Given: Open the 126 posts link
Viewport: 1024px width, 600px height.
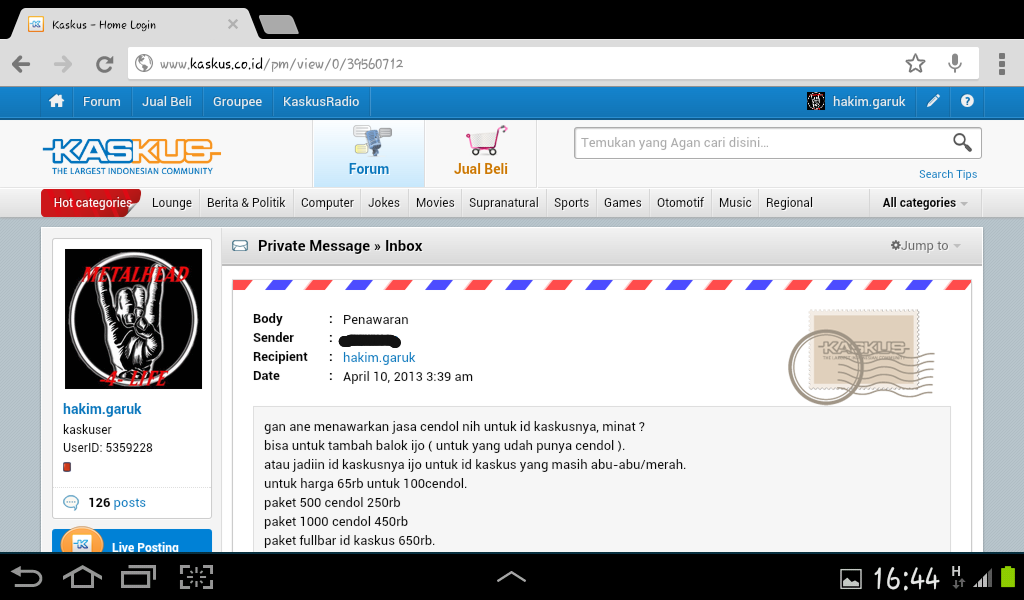Looking at the screenshot, I should tap(117, 503).
